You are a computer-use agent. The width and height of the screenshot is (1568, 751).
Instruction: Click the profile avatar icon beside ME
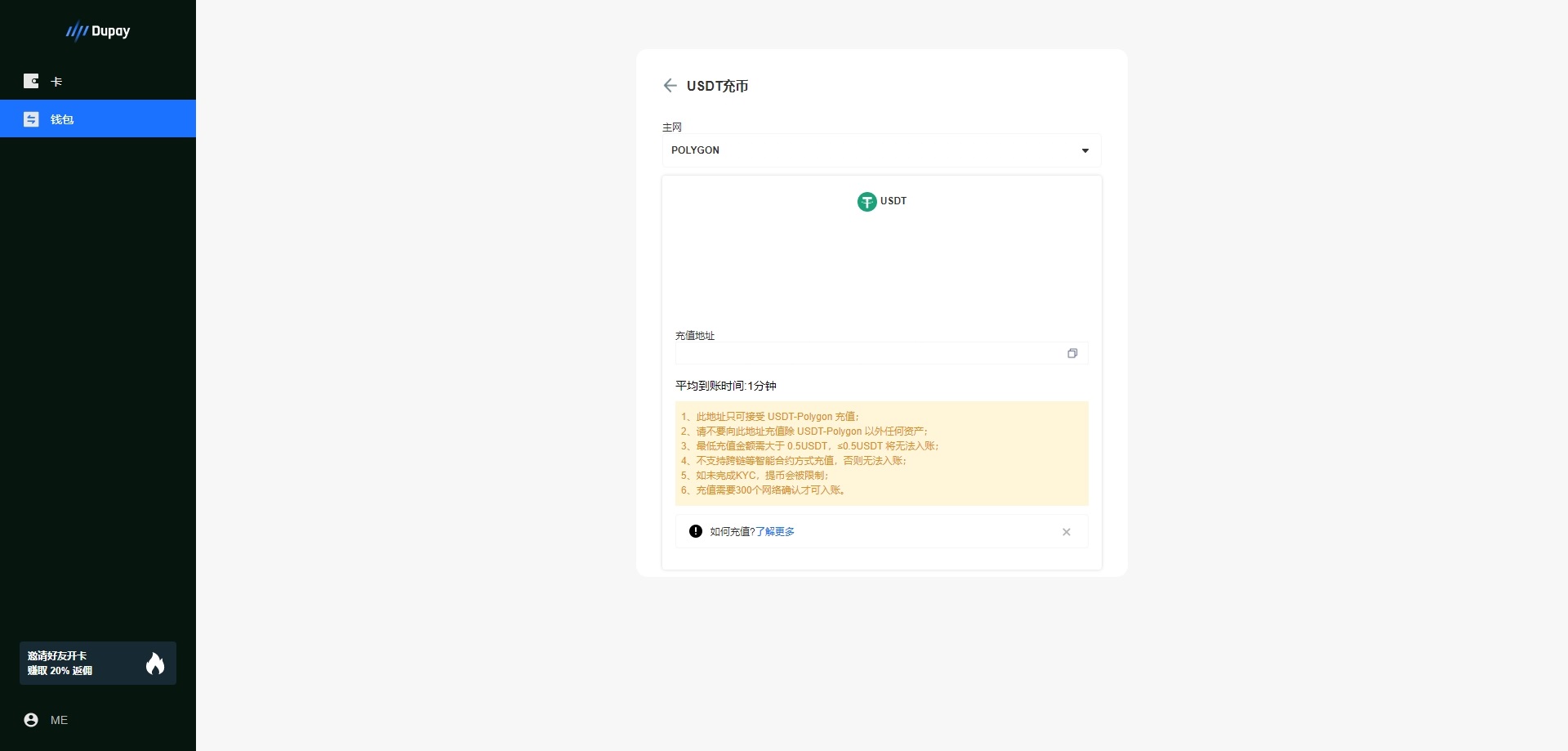click(x=31, y=720)
